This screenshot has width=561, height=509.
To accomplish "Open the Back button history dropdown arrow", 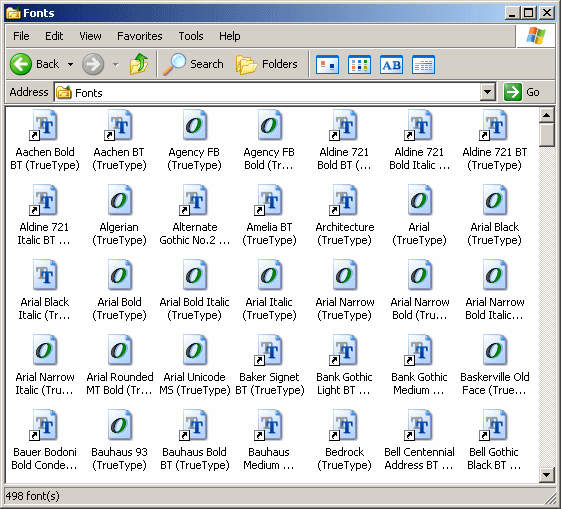I will coord(70,65).
